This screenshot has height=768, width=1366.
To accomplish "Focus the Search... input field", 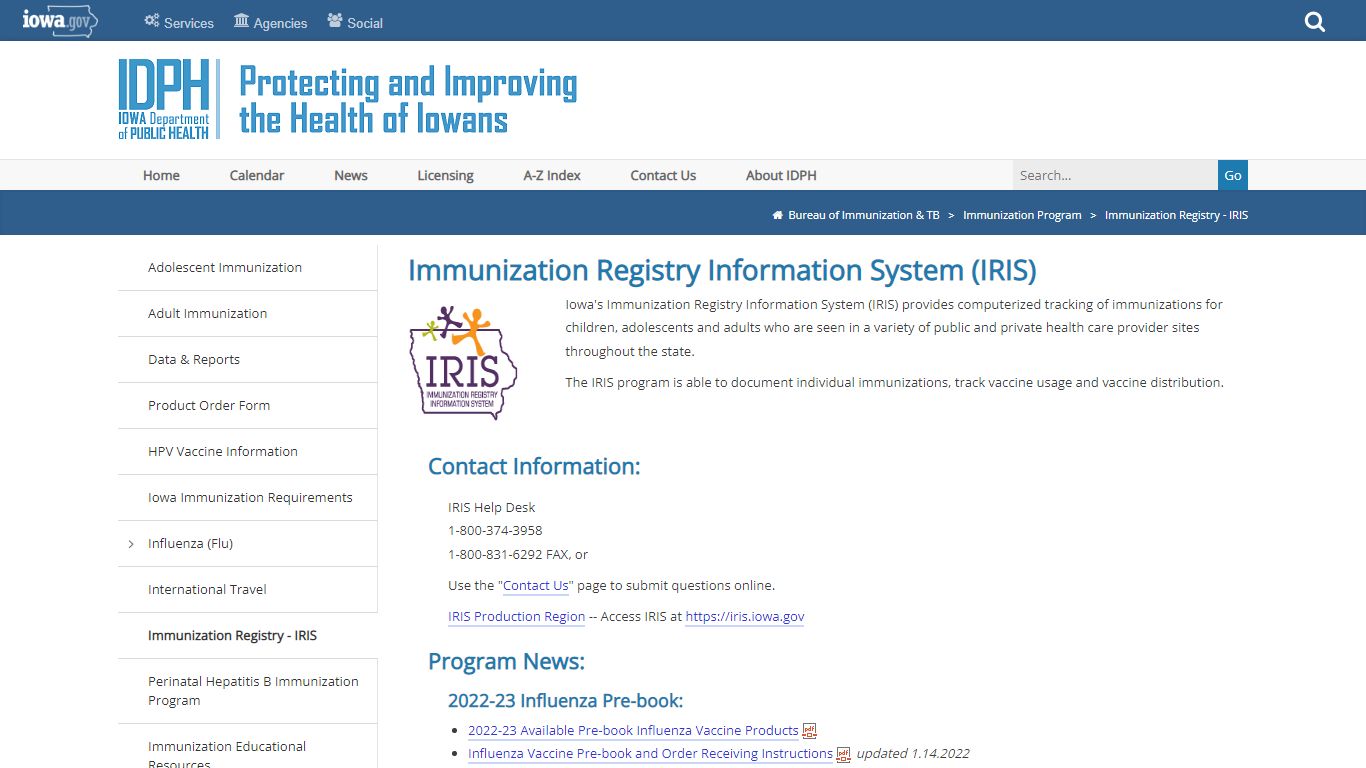I will pyautogui.click(x=1115, y=175).
